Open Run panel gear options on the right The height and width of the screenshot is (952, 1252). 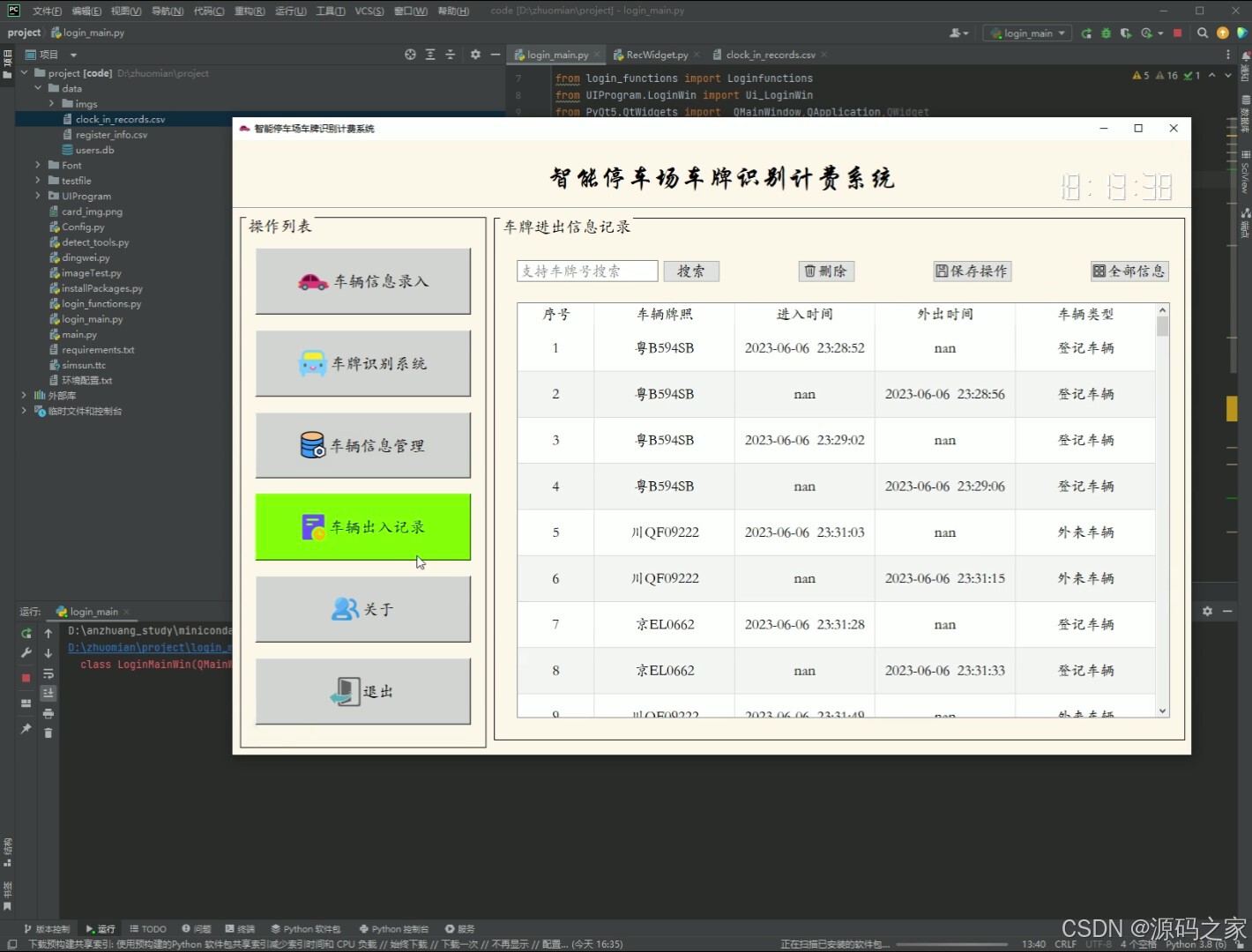click(1207, 611)
